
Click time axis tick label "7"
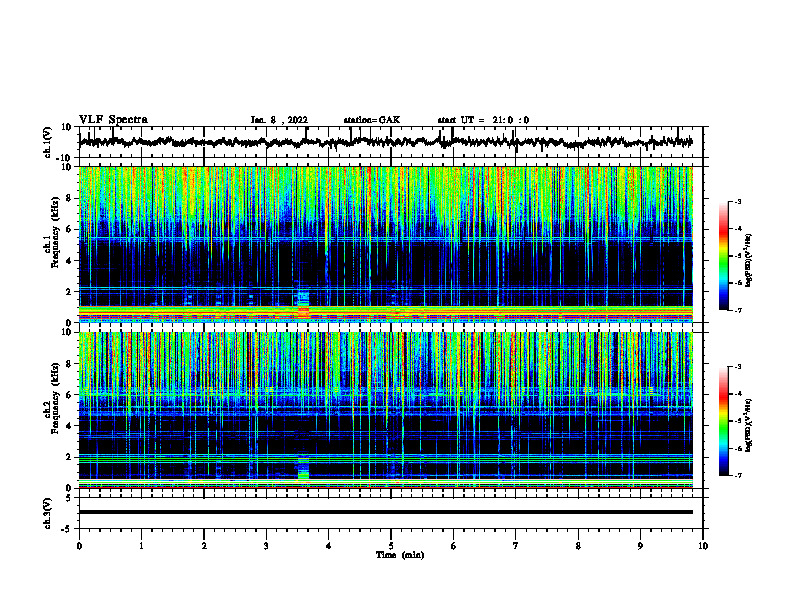[x=516, y=546]
